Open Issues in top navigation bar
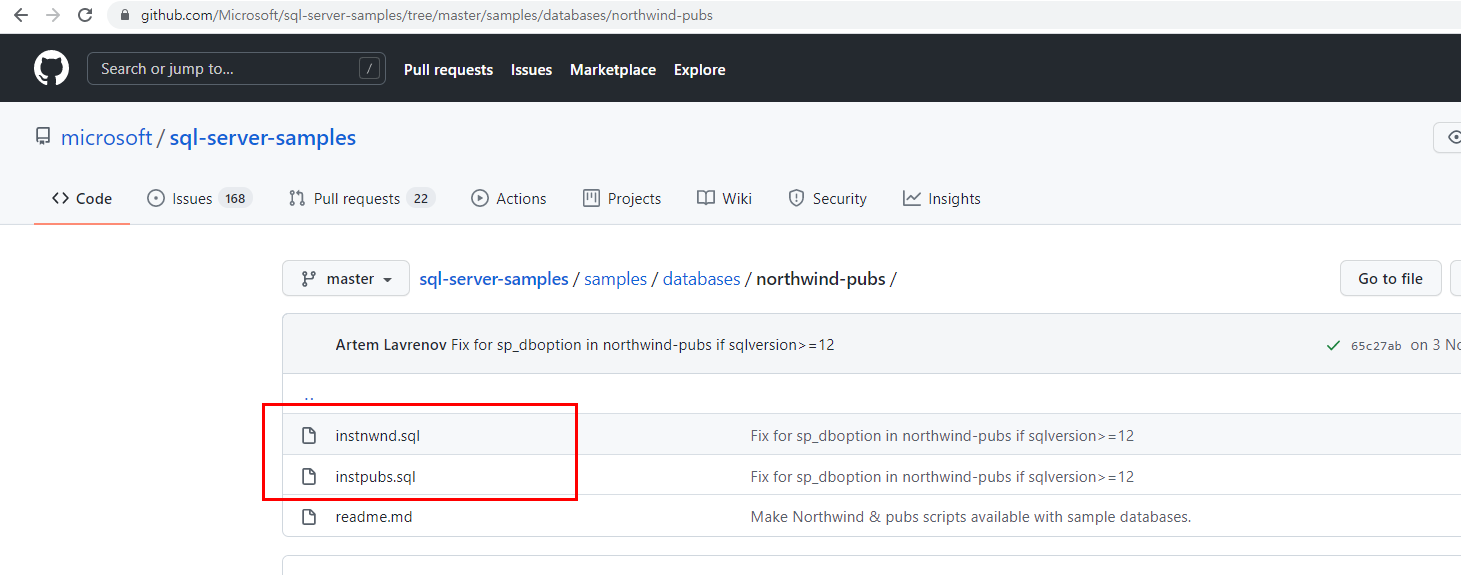Viewport: 1461px width, 575px height. click(531, 70)
